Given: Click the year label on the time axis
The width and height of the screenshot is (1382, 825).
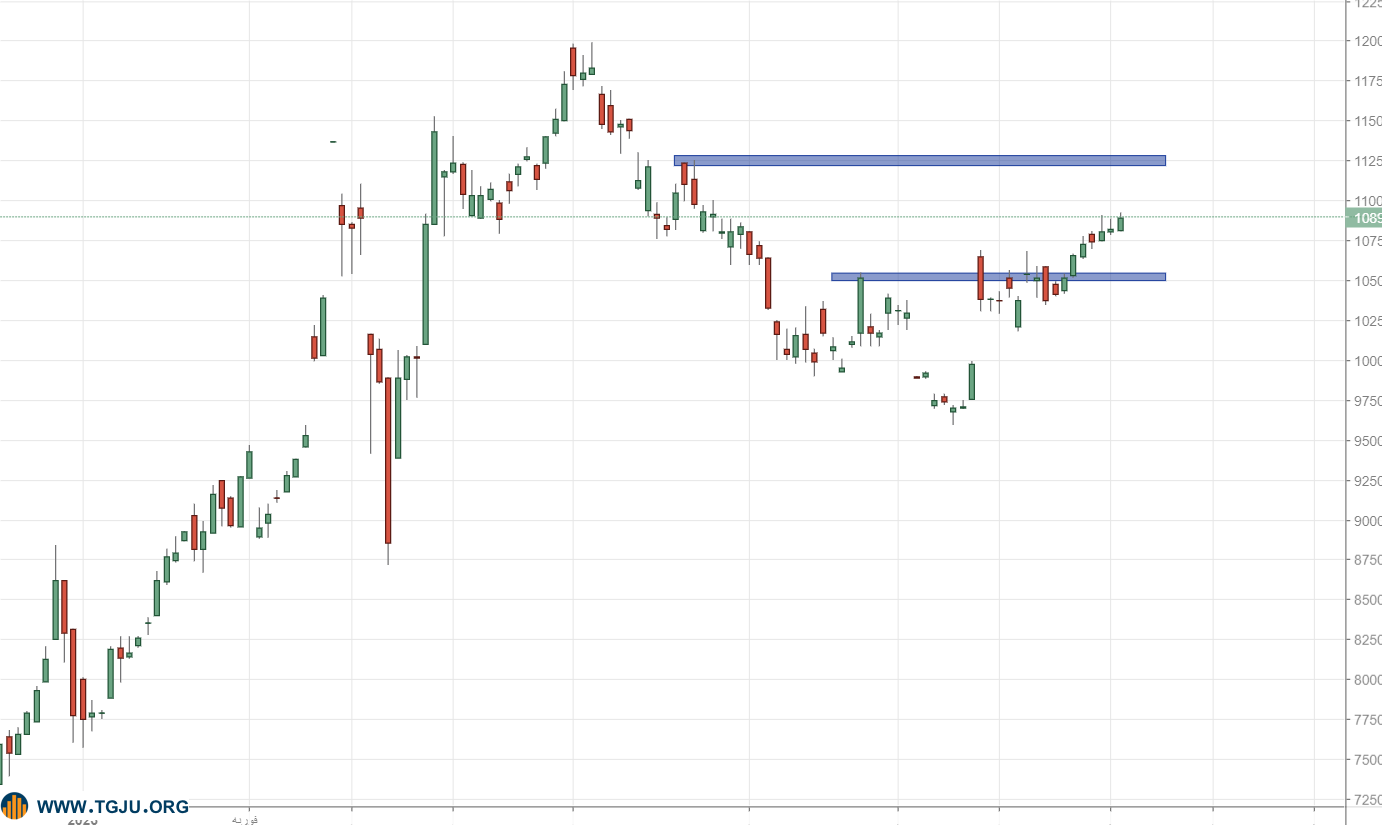Looking at the screenshot, I should coord(82,820).
